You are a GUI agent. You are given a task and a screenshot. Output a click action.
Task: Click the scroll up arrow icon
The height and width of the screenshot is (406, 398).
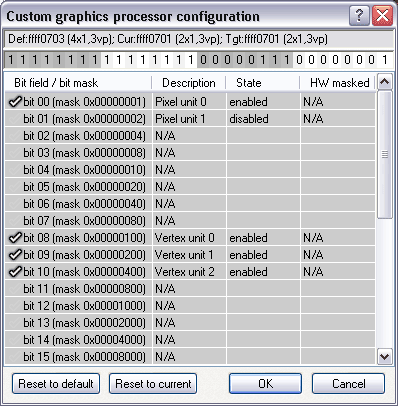[x=385, y=82]
